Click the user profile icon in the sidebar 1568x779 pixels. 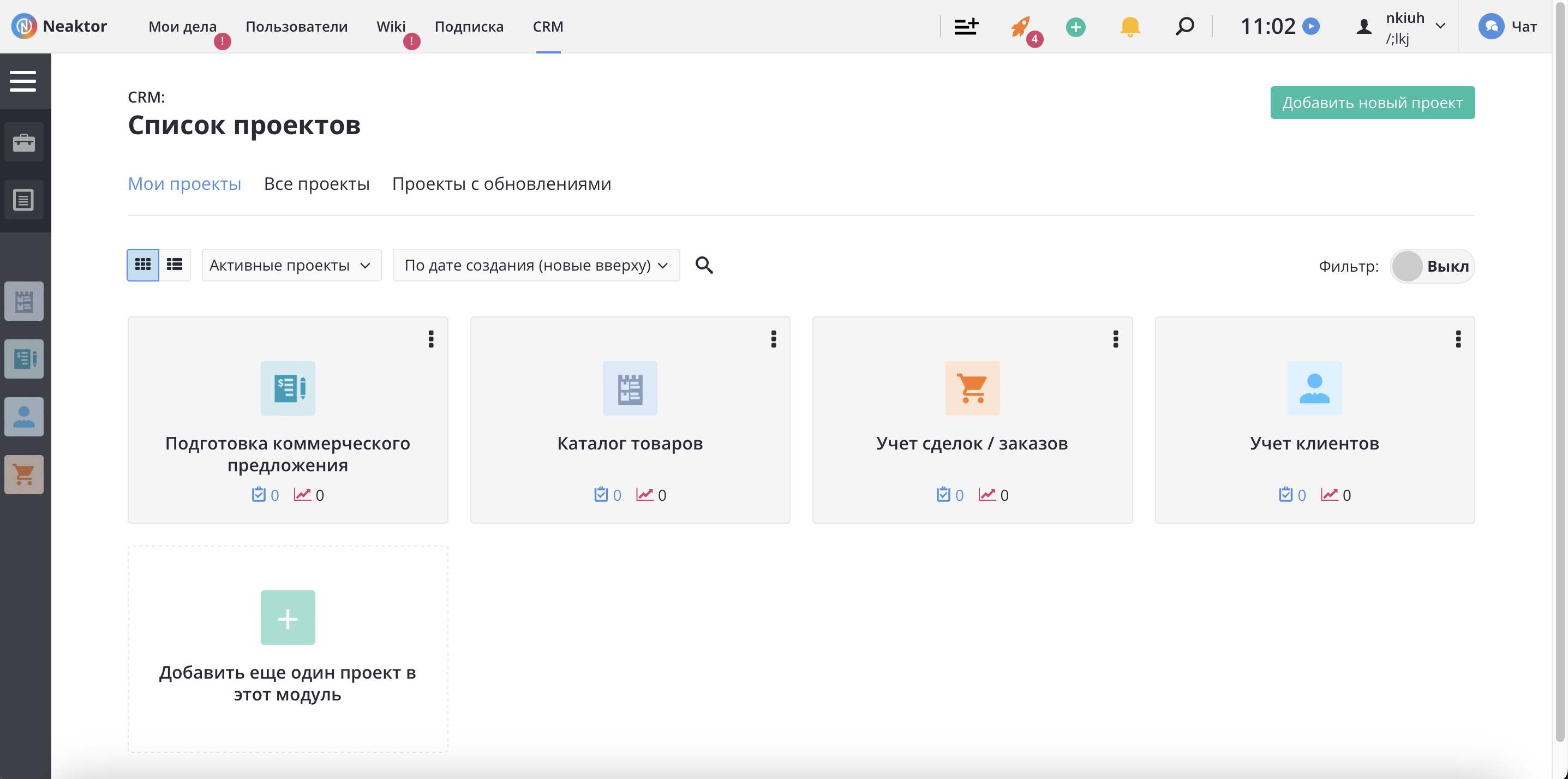24,417
